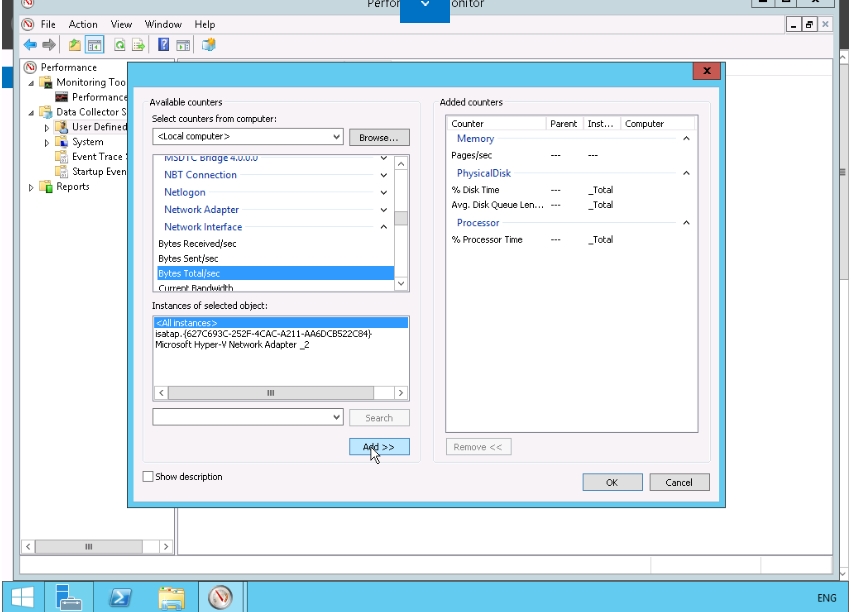
Task: Click the Performance Monitor taskbar icon
Action: click(x=221, y=597)
